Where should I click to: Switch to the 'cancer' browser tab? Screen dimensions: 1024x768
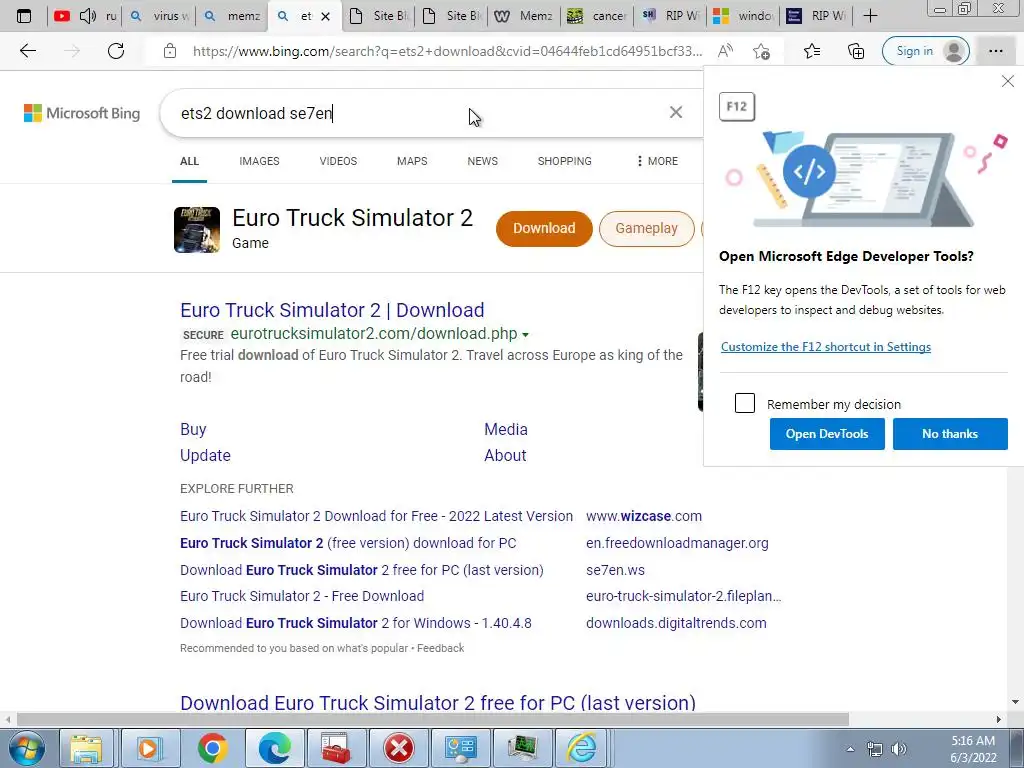597,16
